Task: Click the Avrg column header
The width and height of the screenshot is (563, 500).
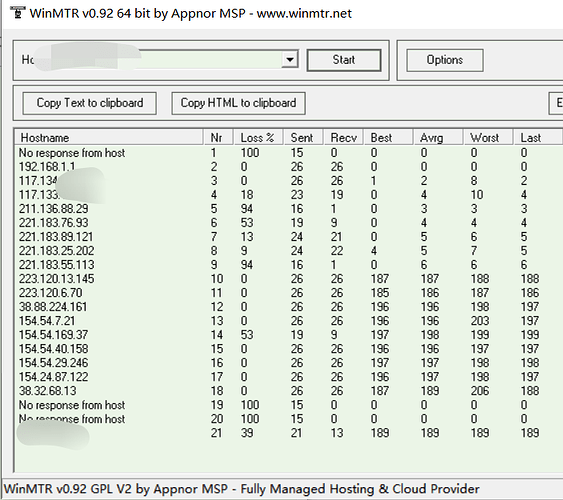Action: (x=438, y=137)
